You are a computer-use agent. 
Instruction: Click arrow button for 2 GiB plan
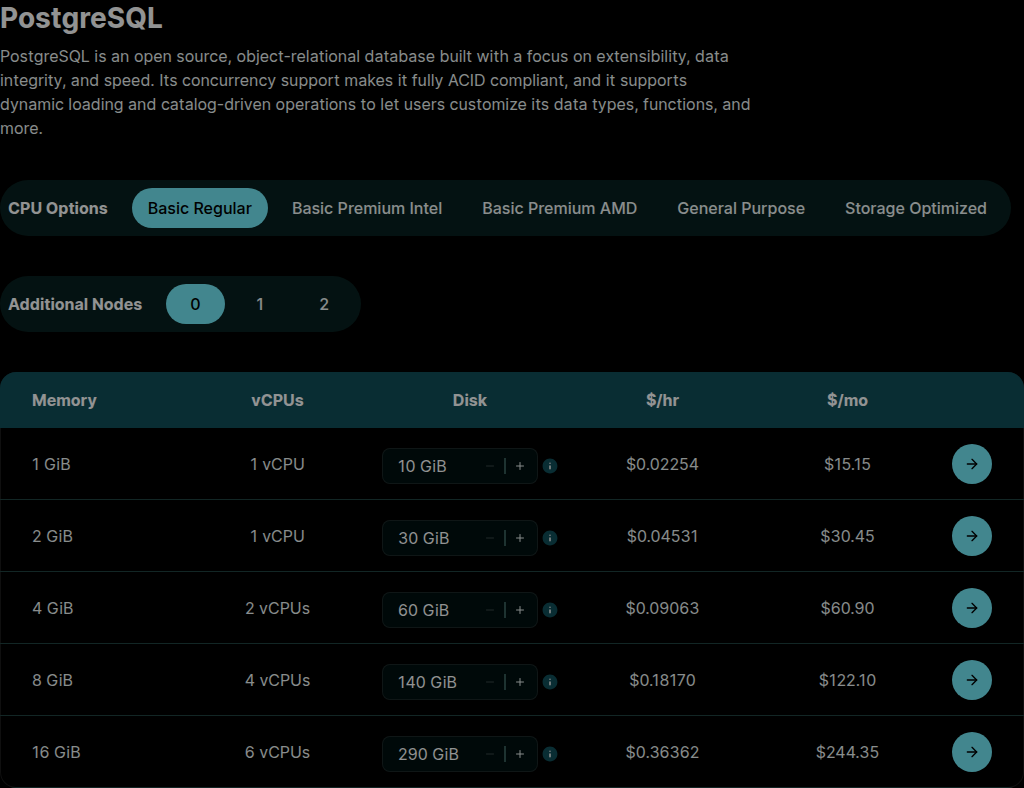tap(972, 536)
